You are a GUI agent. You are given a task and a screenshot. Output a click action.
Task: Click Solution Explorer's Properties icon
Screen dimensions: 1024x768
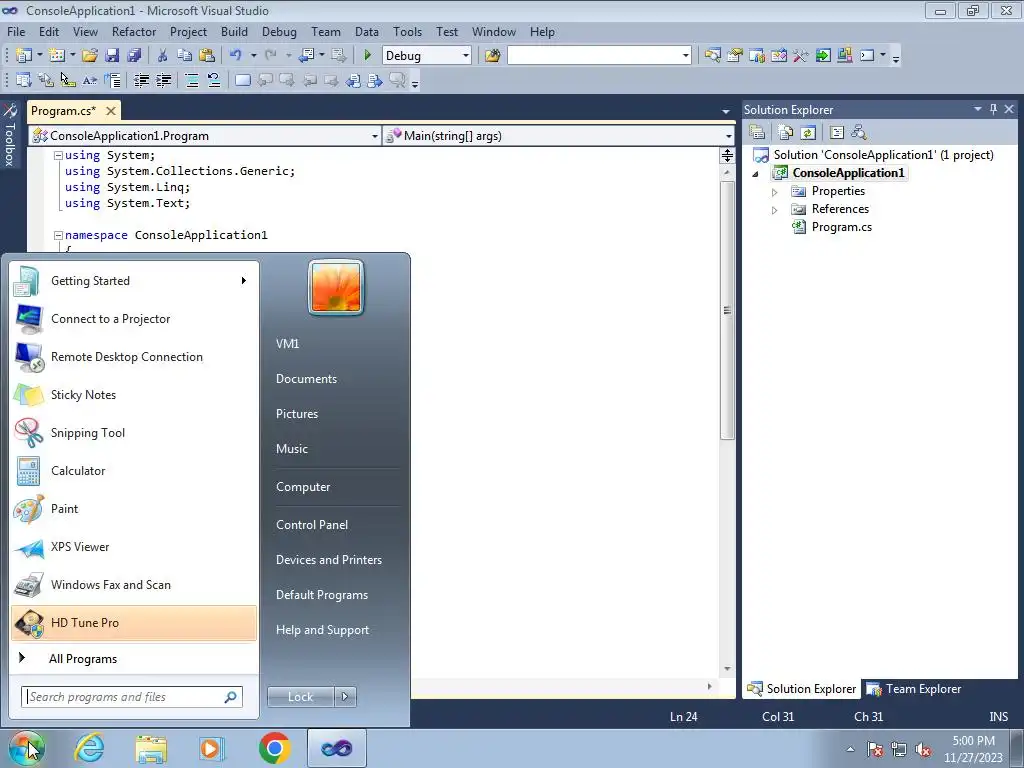757,133
